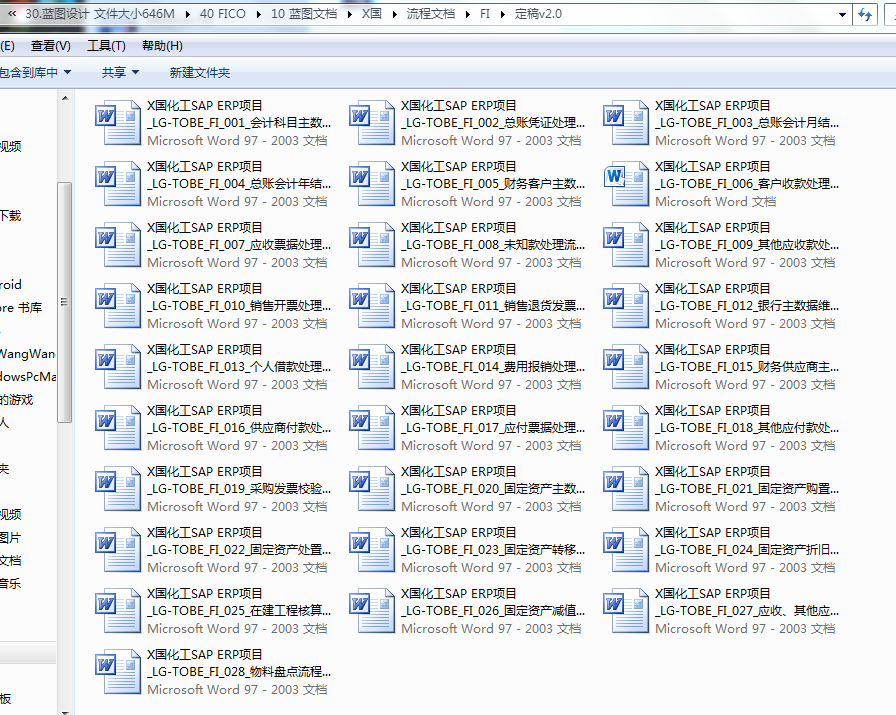Click the 新建文件夹 button
896x715 pixels.
tap(200, 73)
